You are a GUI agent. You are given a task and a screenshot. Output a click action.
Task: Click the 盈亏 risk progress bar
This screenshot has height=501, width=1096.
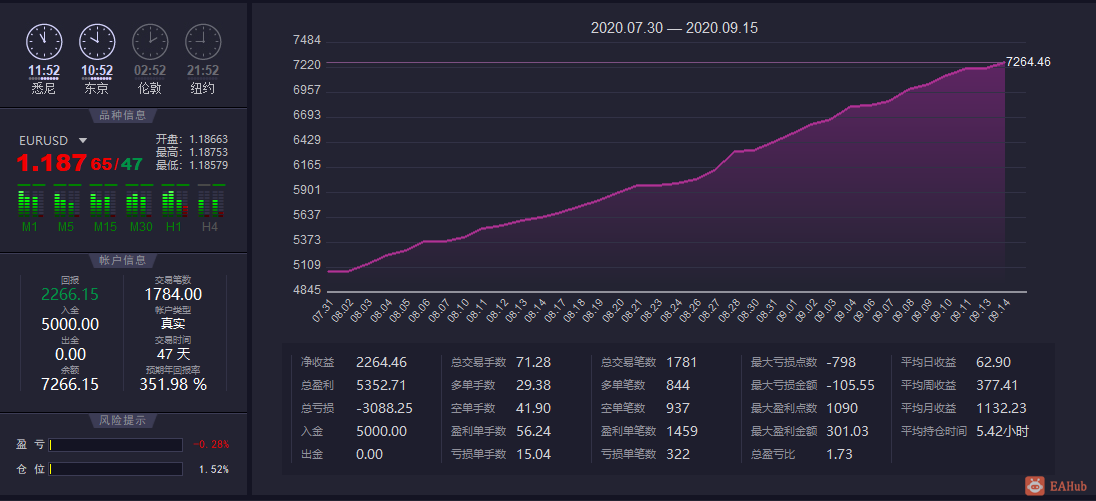pyautogui.click(x=115, y=445)
